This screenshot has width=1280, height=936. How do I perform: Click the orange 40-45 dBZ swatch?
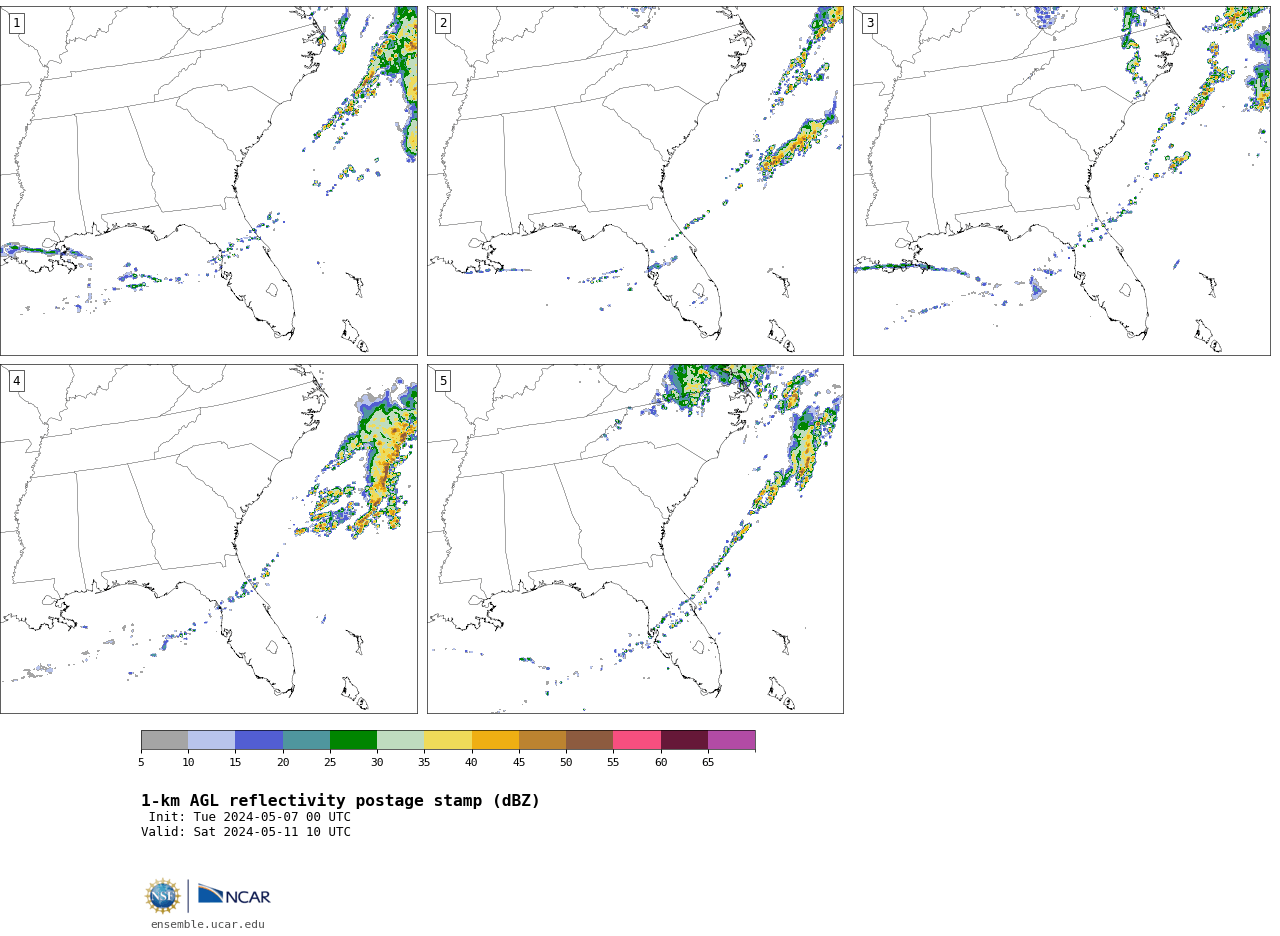(495, 740)
